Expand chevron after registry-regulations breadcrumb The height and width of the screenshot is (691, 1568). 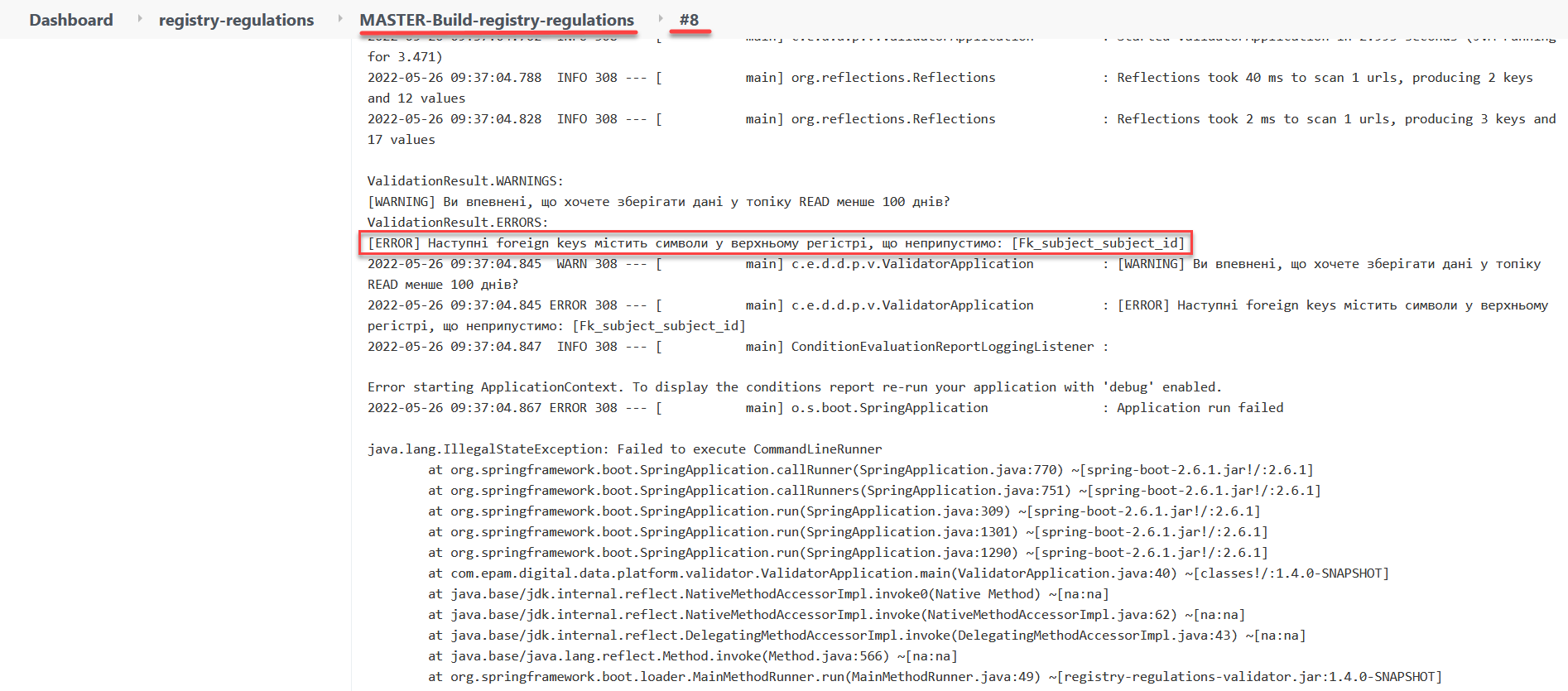[x=339, y=18]
